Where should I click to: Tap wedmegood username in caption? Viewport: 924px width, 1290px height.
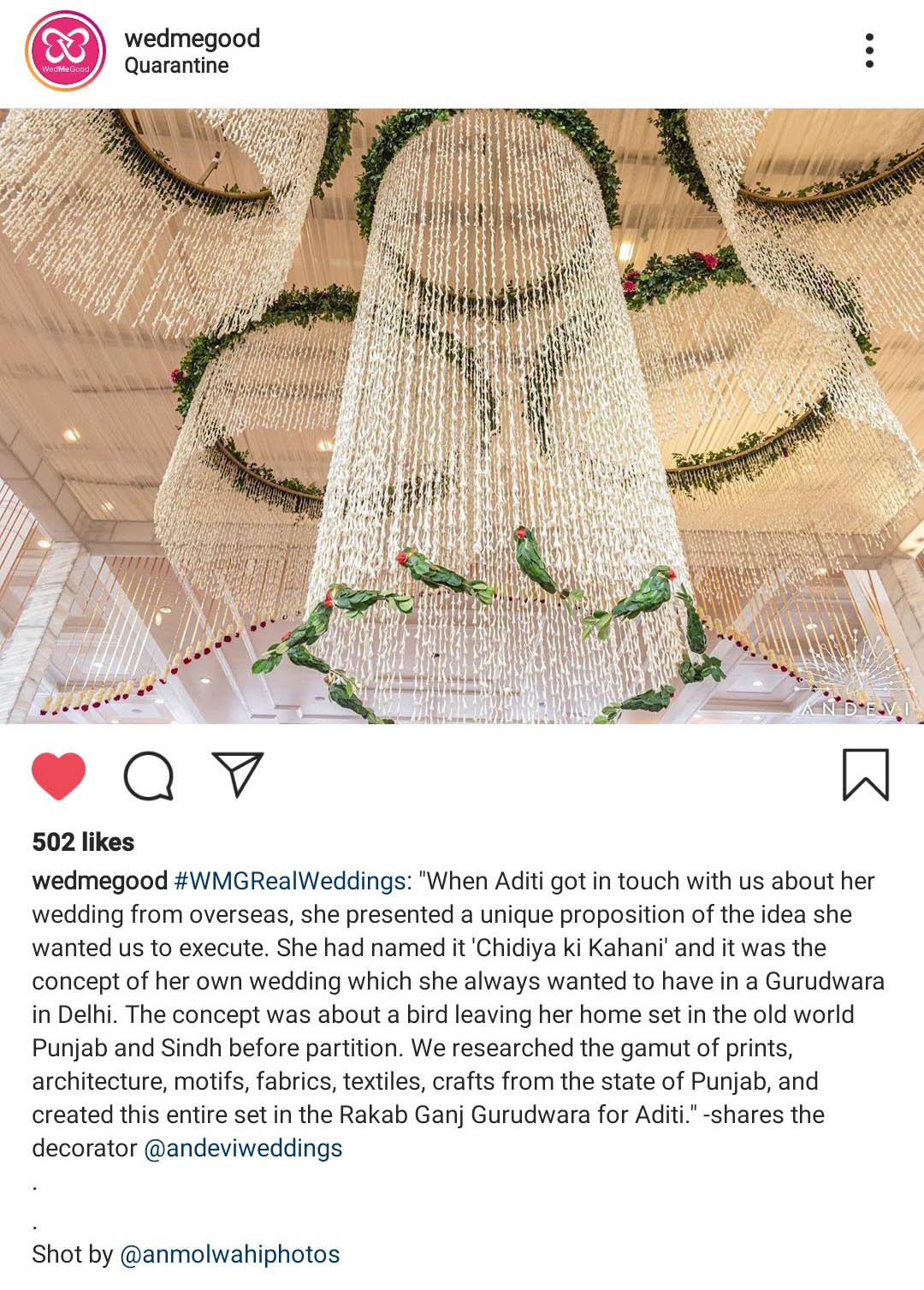[99, 881]
